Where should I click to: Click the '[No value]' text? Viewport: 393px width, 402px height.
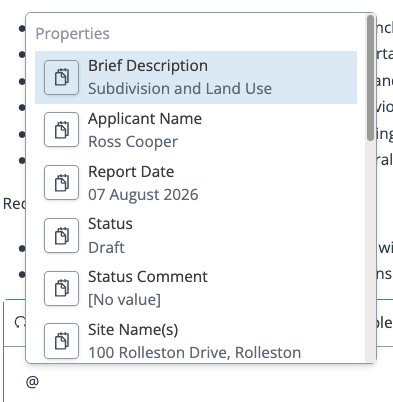tap(124, 300)
